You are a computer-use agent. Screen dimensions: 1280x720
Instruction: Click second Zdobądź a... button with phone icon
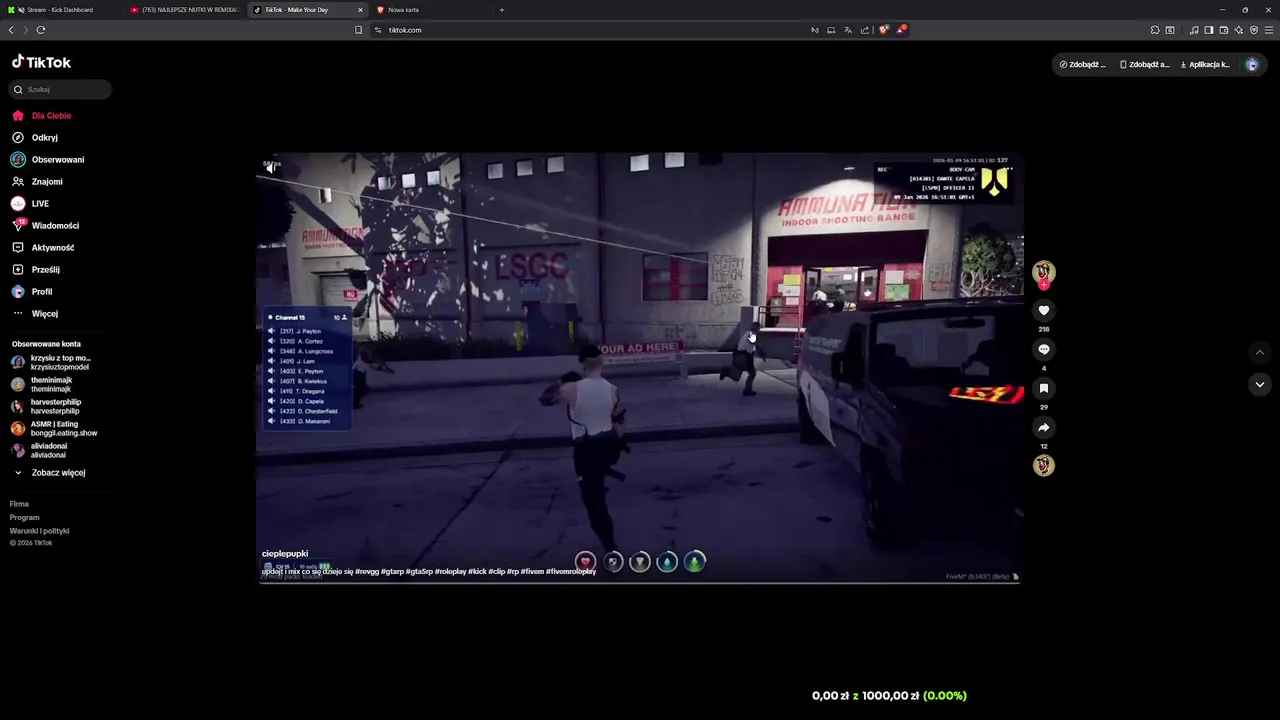tap(1144, 65)
